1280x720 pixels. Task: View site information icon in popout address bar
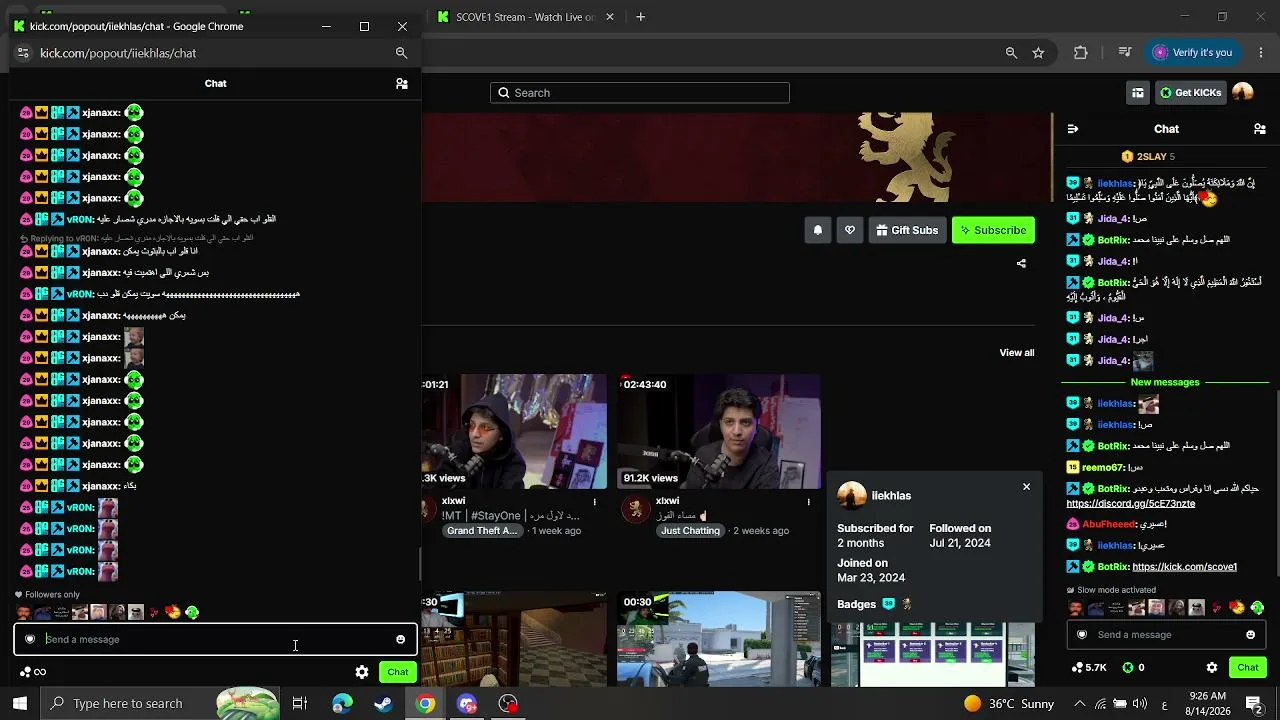23,53
